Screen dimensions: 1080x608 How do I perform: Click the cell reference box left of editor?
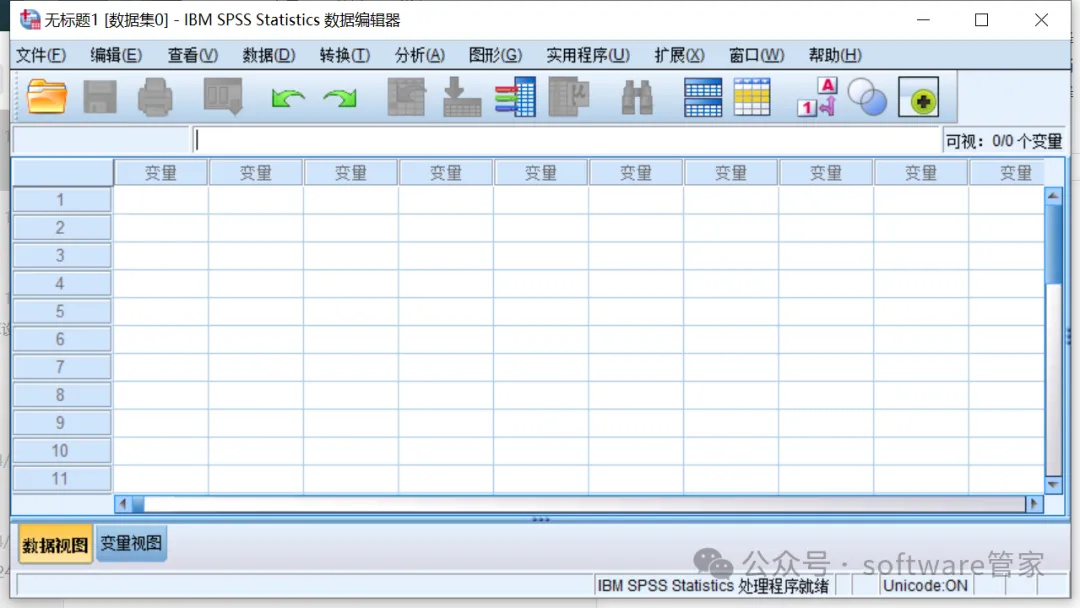[x=101, y=140]
